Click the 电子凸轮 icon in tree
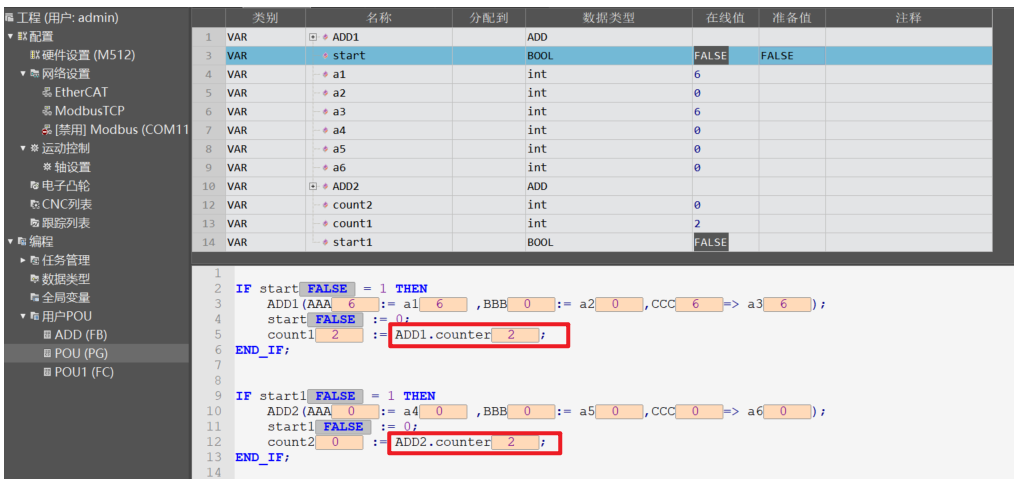This screenshot has width=1014, height=486. (x=34, y=186)
